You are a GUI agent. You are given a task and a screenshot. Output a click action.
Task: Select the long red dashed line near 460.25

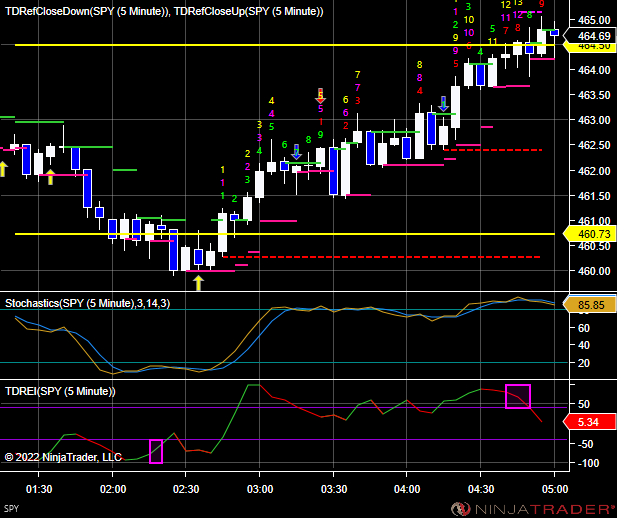(382, 257)
